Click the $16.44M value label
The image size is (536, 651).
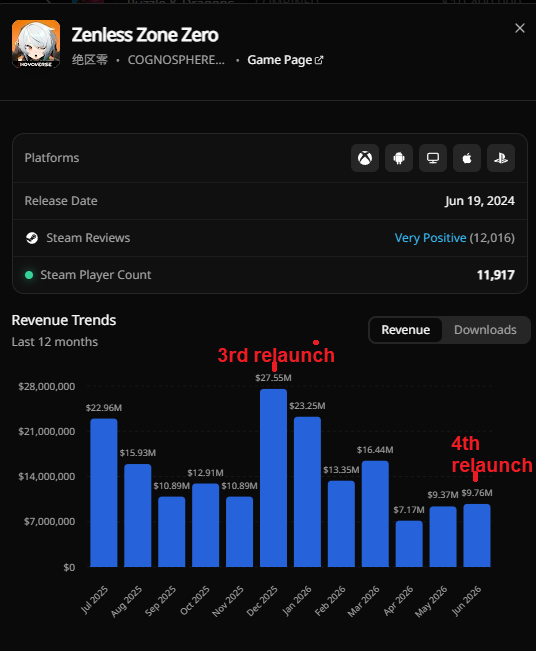click(x=375, y=450)
